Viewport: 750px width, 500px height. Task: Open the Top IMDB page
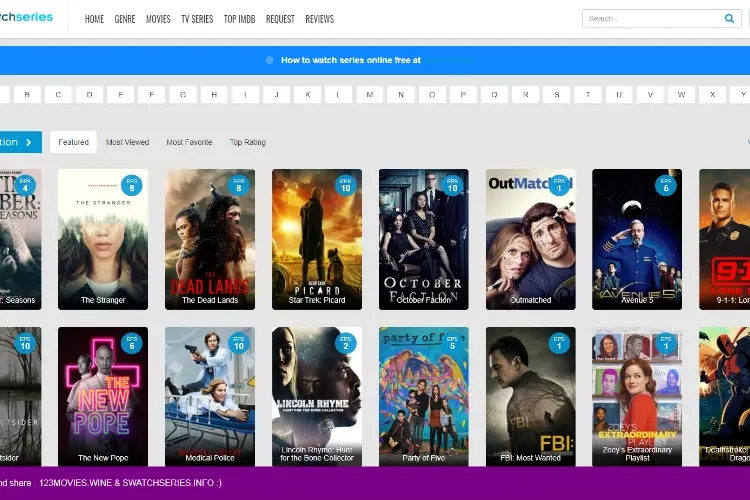[x=240, y=19]
